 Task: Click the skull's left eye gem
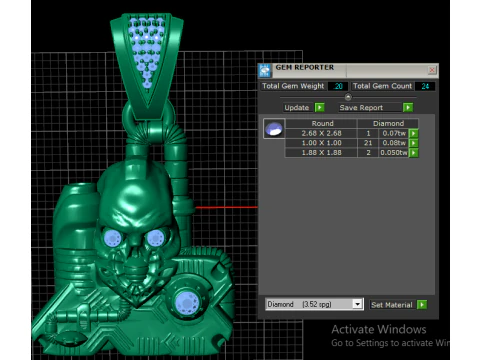click(113, 238)
